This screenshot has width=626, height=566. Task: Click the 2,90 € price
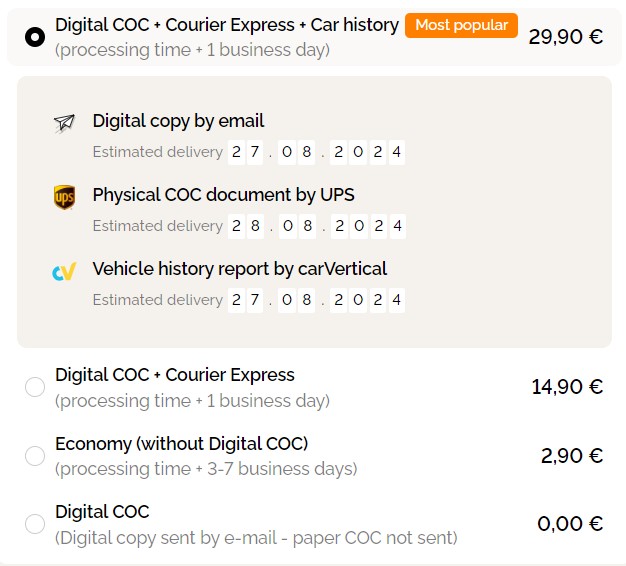point(572,456)
